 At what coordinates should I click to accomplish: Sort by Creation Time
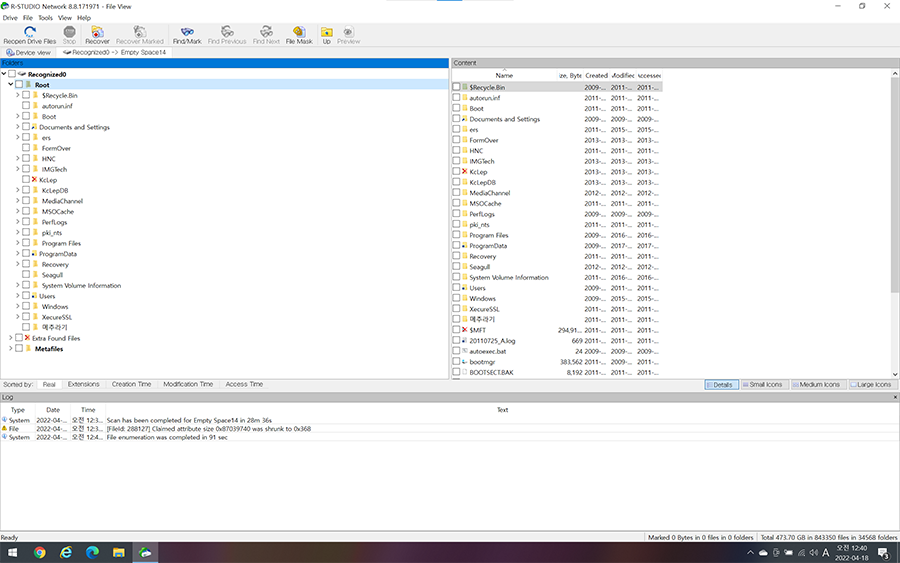coord(131,384)
